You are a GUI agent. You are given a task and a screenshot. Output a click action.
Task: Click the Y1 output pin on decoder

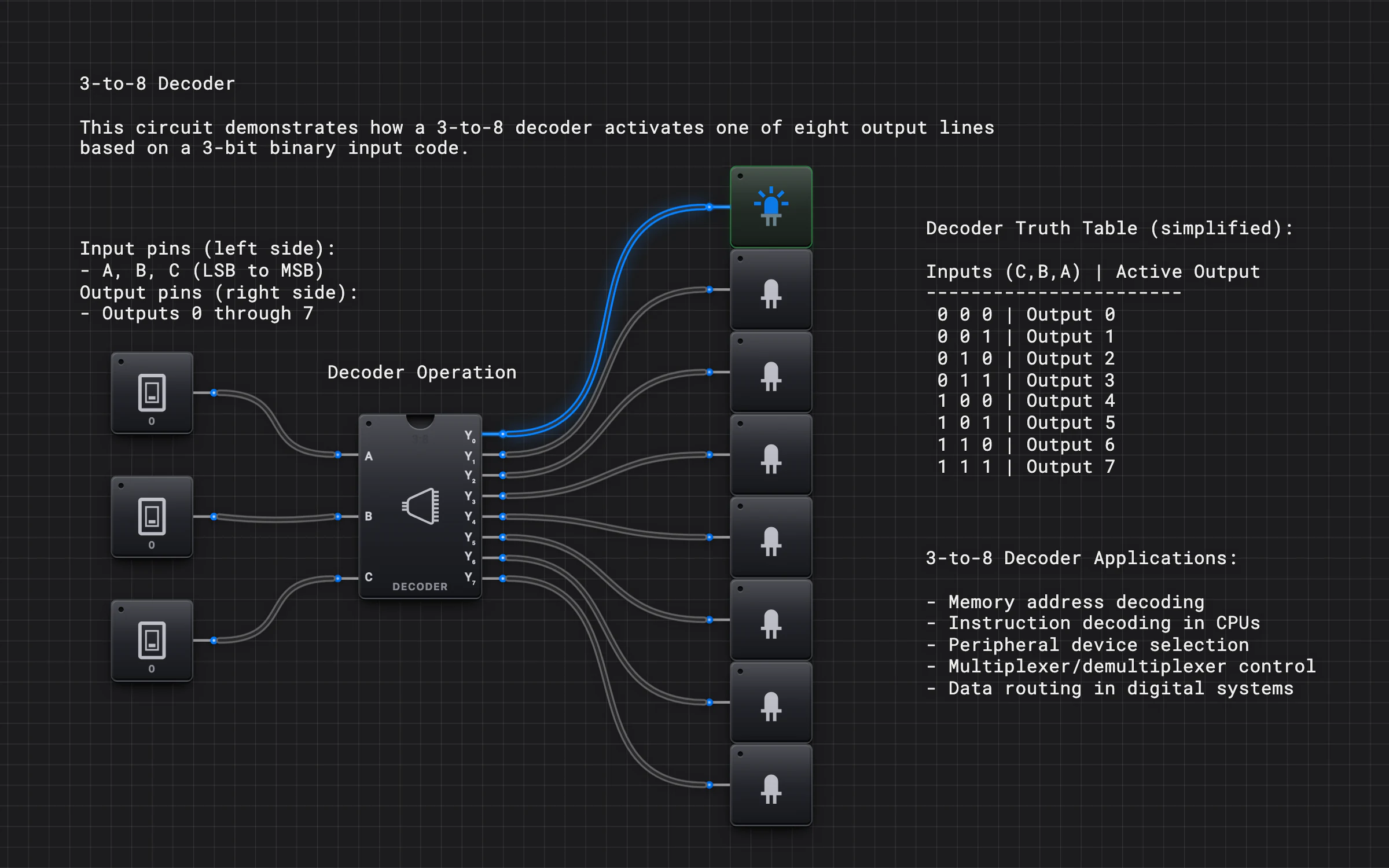tap(503, 455)
